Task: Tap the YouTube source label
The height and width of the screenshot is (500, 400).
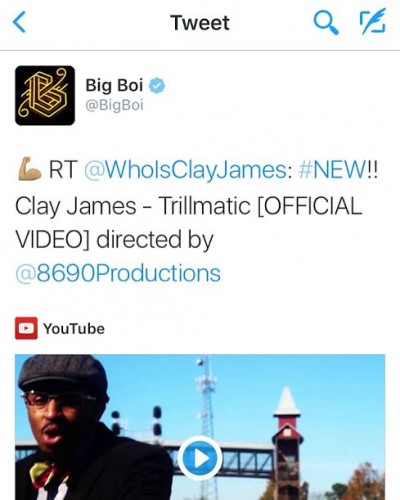Action: 74,329
